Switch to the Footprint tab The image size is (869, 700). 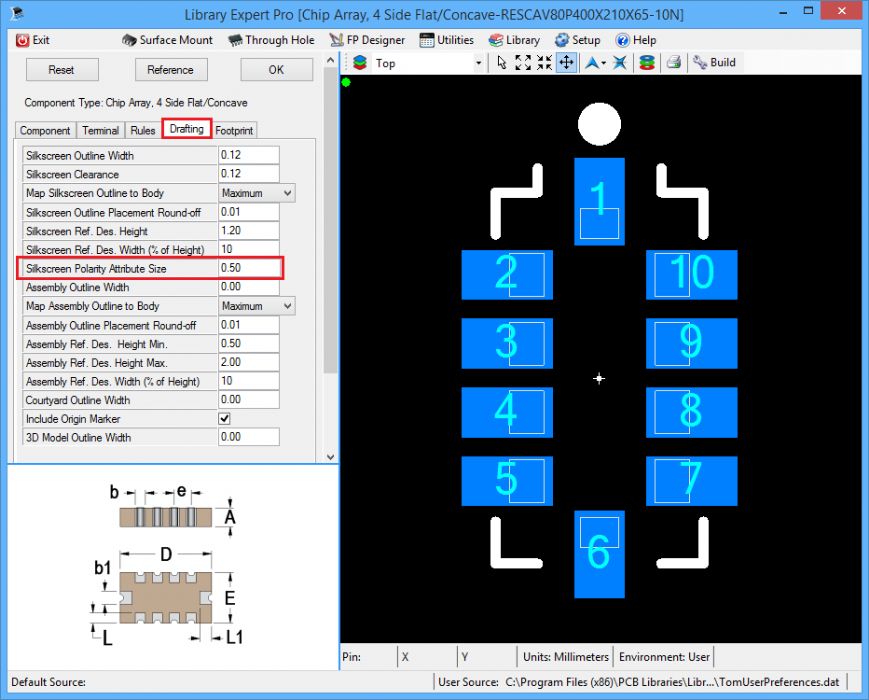234,130
